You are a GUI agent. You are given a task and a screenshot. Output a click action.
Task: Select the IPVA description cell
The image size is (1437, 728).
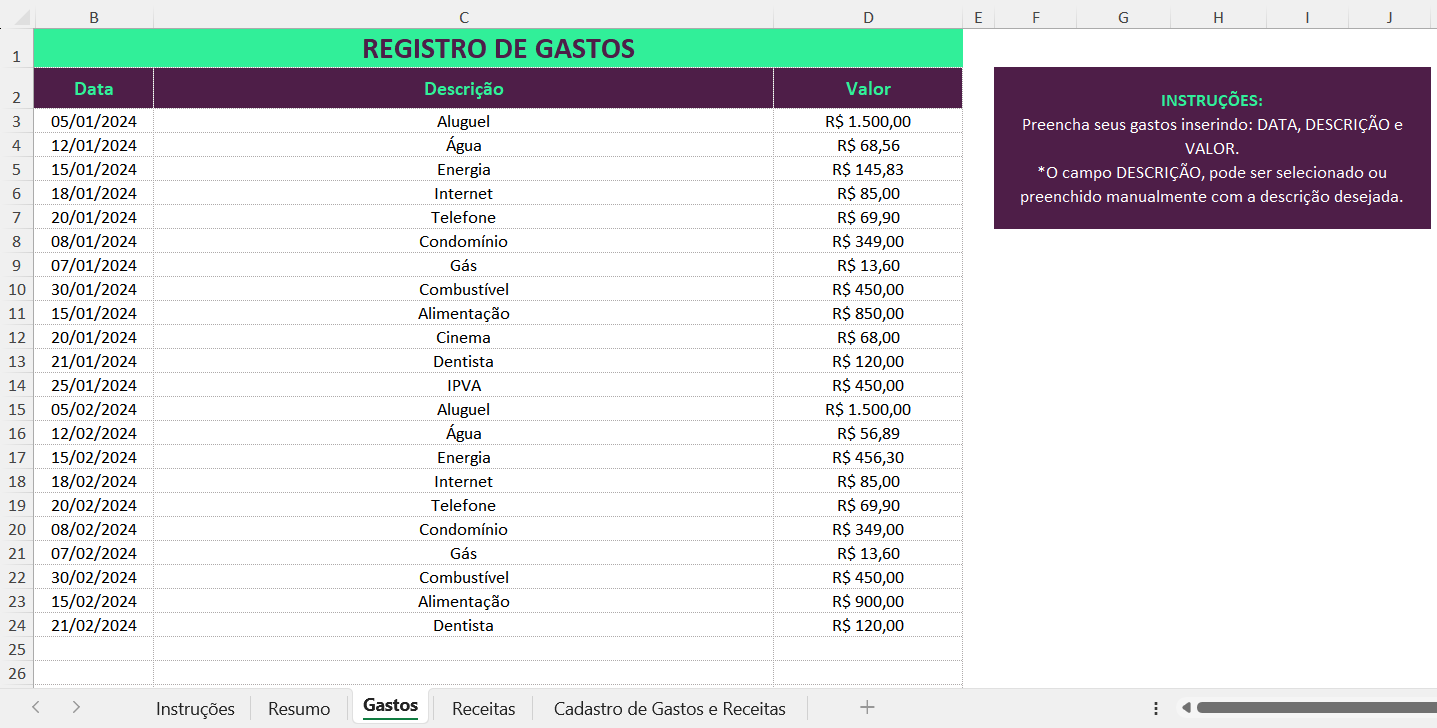463,385
